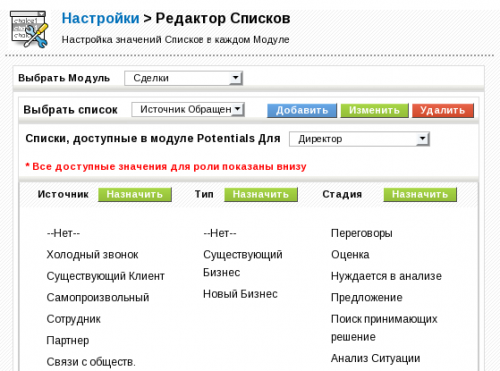Select Существующий Бизнес type value
This screenshot has width=500, height=371.
(x=243, y=263)
